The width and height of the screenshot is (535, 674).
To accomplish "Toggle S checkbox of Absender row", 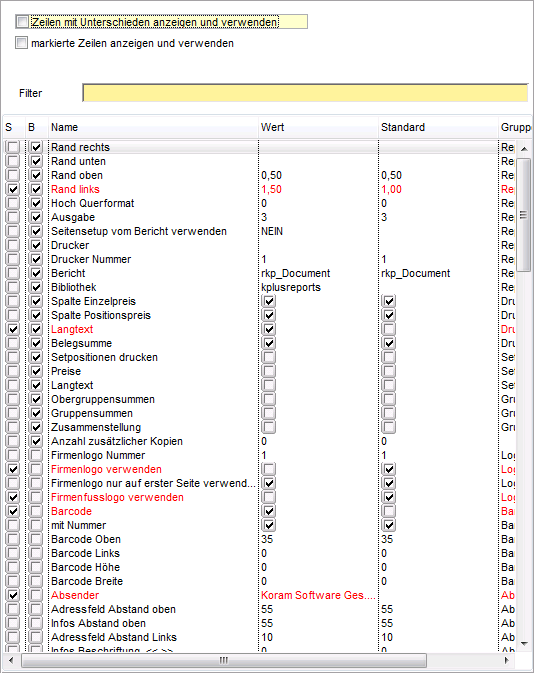I will point(13,595).
